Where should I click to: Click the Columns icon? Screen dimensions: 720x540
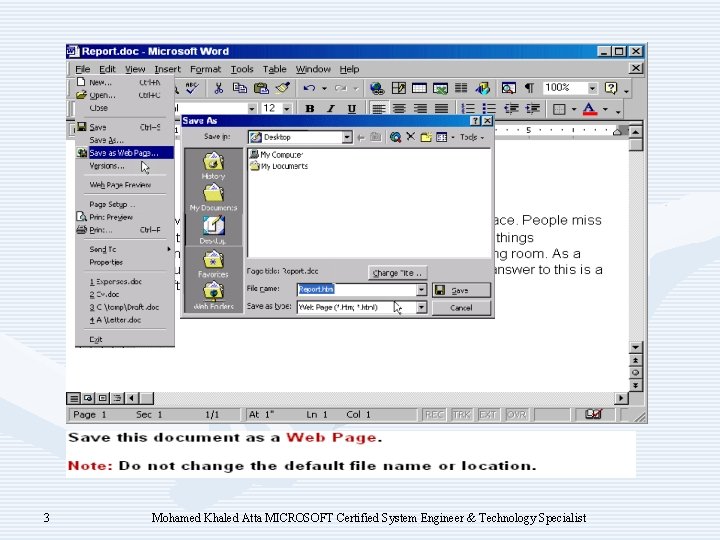(461, 88)
